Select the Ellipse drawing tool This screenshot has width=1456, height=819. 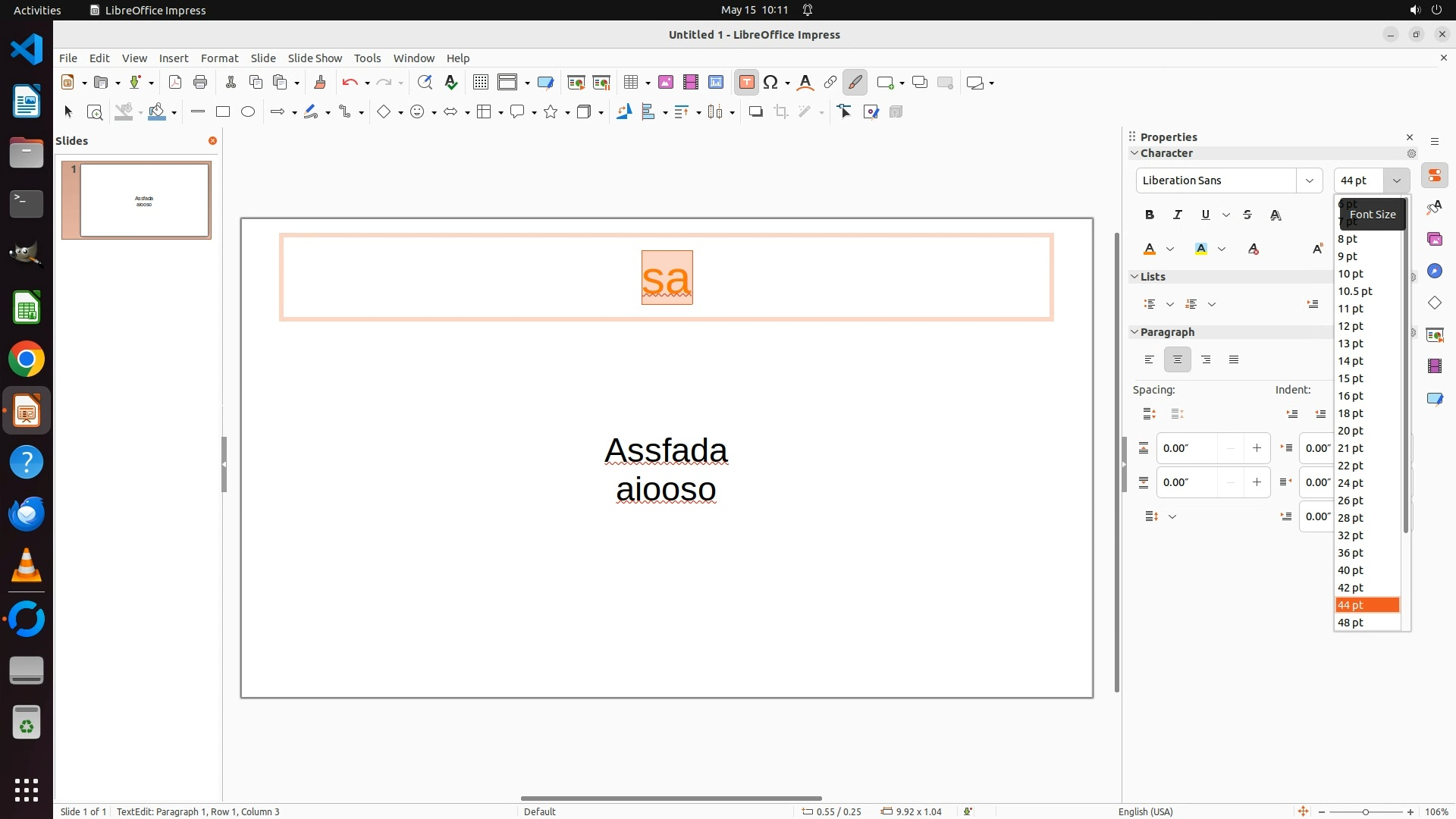pos(248,112)
